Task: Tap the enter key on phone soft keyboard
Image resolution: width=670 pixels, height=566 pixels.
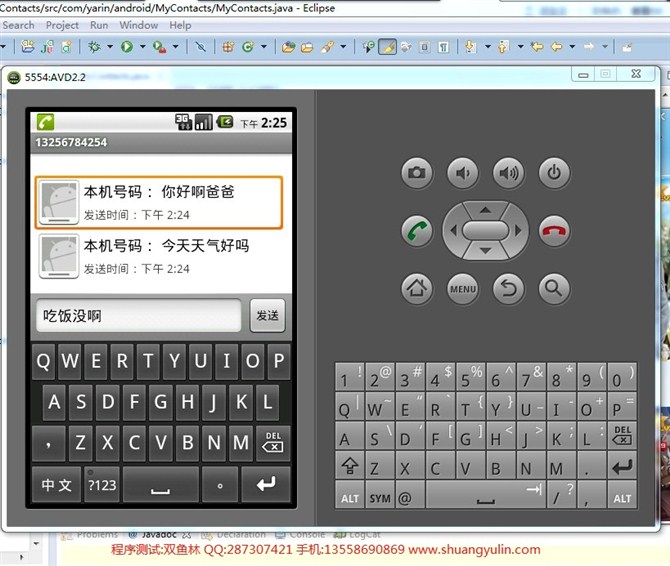Action: pyautogui.click(x=266, y=484)
